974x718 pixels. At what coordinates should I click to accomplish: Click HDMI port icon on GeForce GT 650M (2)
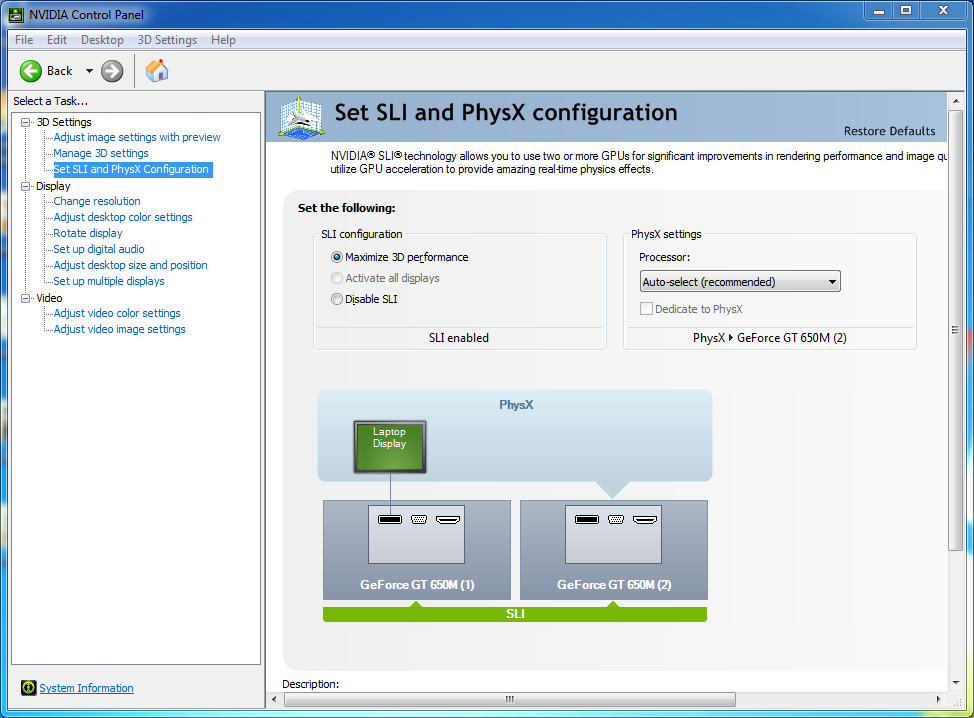(645, 519)
